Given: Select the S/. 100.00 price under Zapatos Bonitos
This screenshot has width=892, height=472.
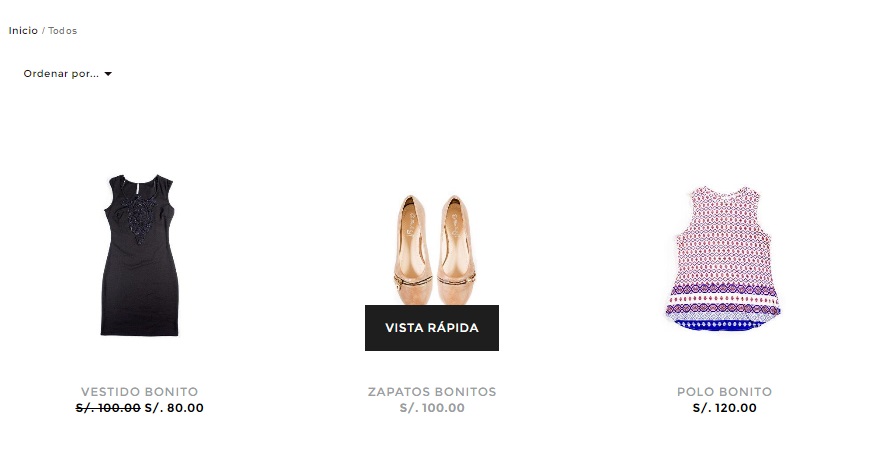Looking at the screenshot, I should coord(432,408).
